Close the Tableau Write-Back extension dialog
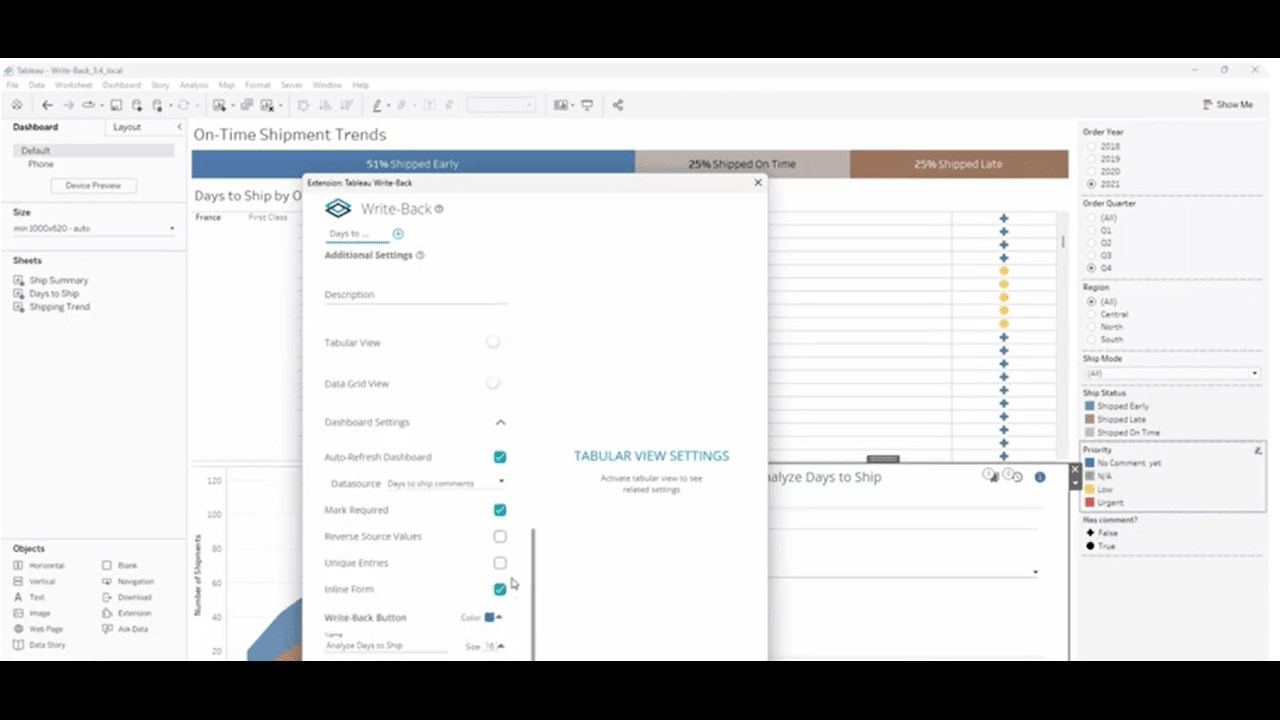The width and height of the screenshot is (1280, 720). [758, 182]
